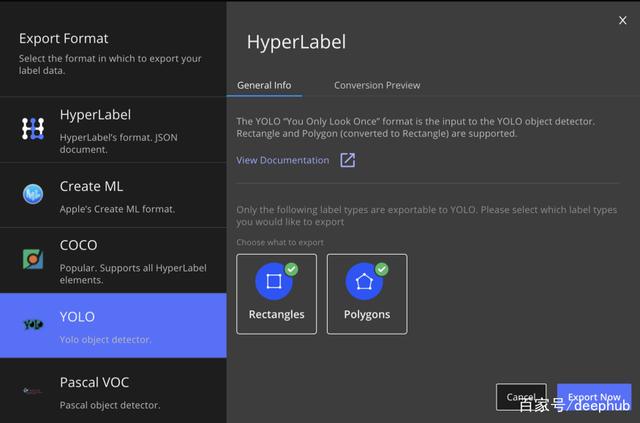Toggle the Rectangles green checkmark
The width and height of the screenshot is (640, 423).
coord(291,269)
